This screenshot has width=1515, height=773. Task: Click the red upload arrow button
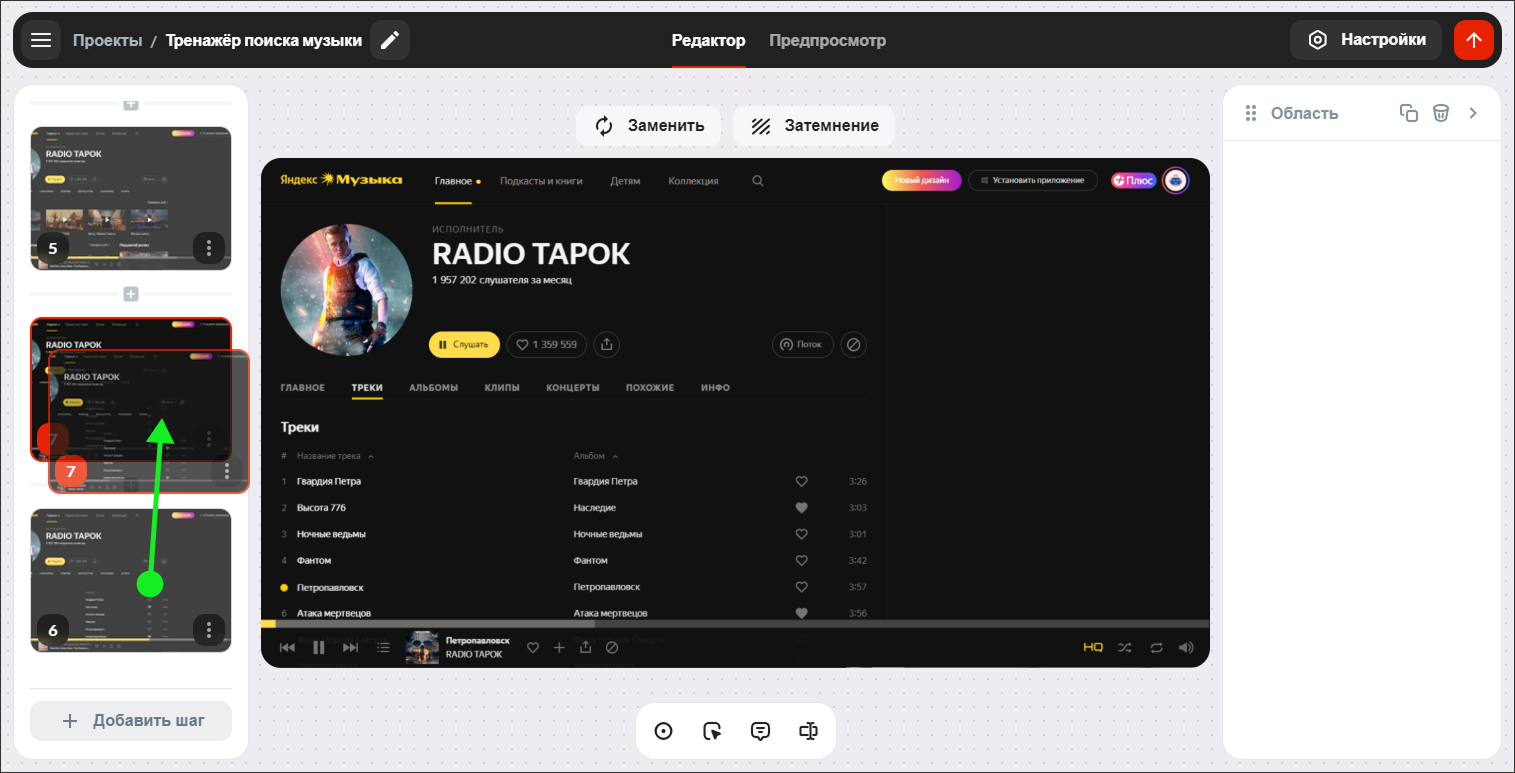(1473, 40)
